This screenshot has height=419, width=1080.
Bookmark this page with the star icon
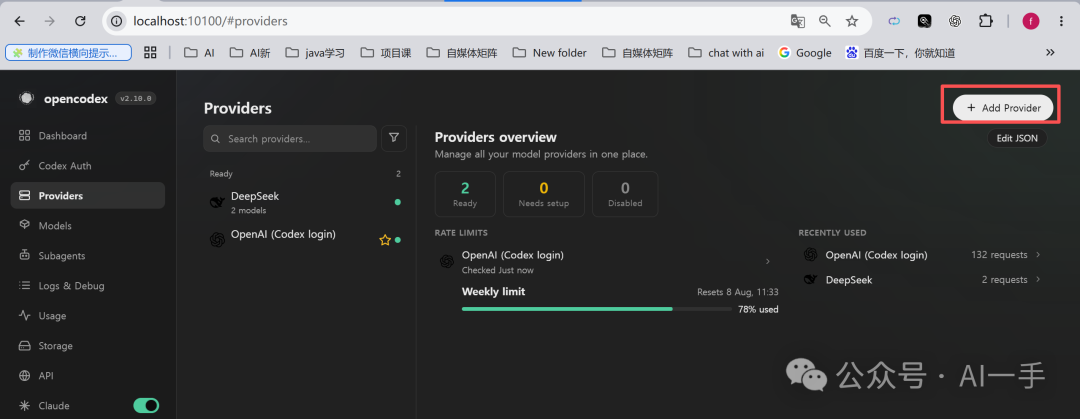[x=852, y=21]
